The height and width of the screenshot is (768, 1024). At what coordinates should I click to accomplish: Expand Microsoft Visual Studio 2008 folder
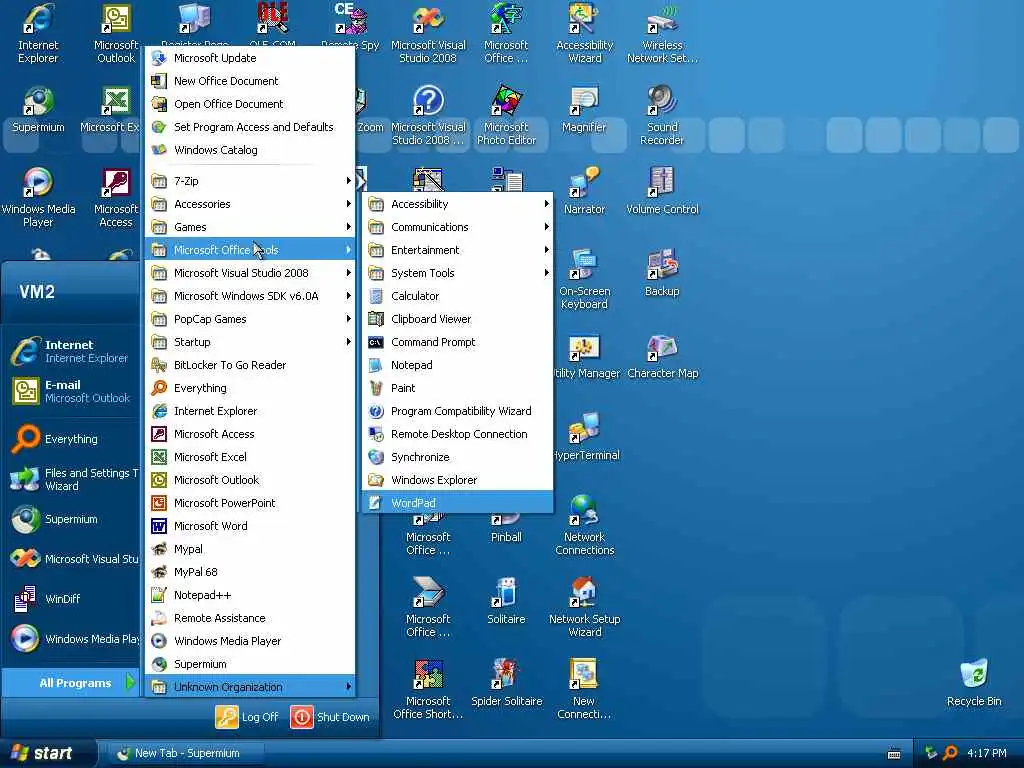[250, 273]
